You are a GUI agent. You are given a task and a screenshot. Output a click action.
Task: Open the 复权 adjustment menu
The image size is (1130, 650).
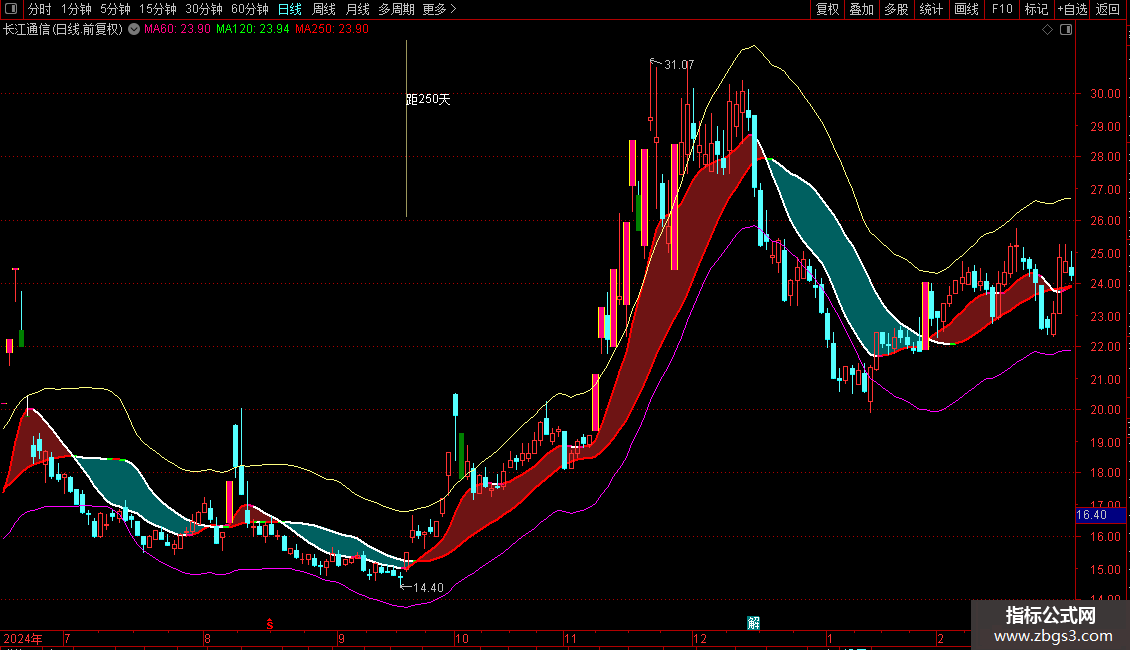pos(828,10)
